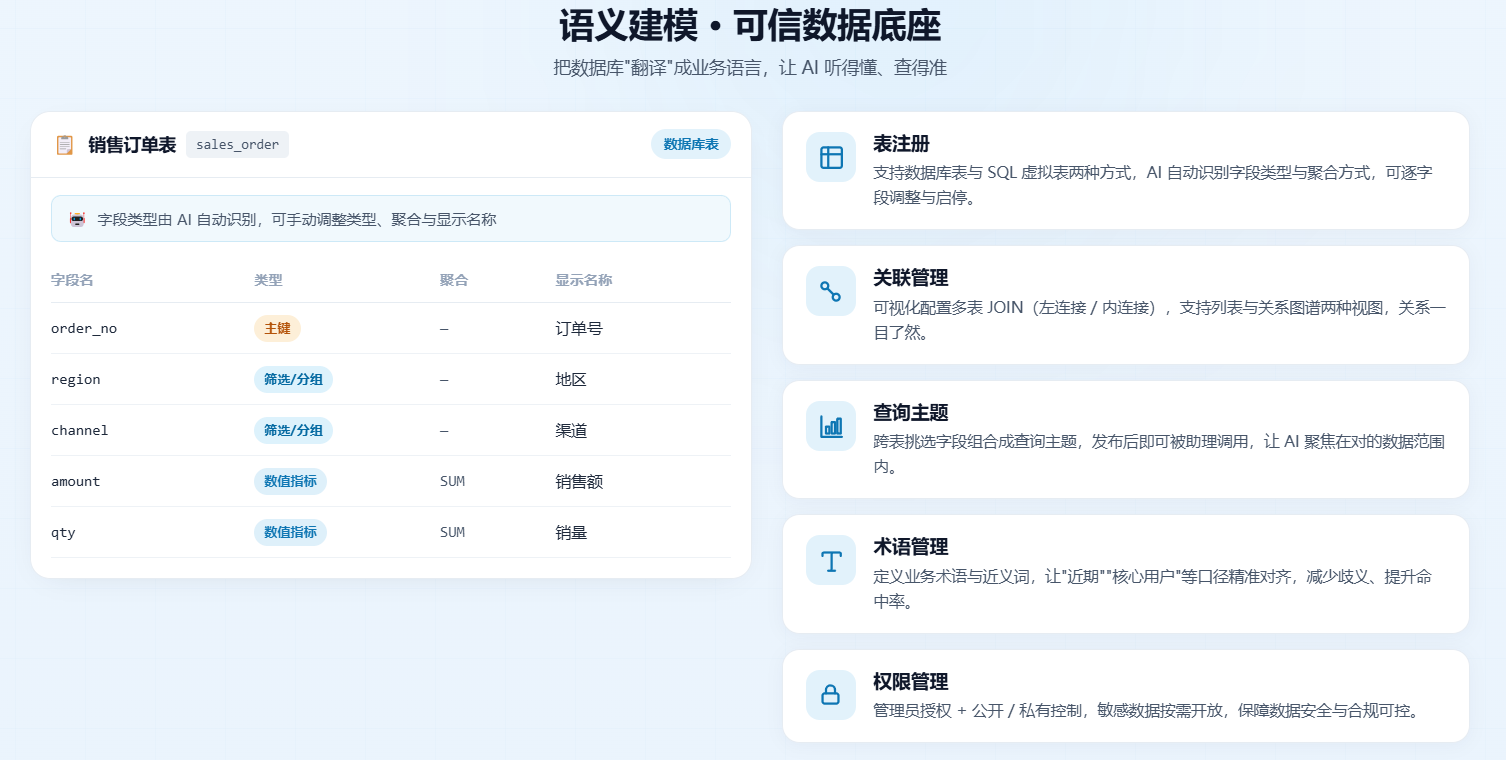
Task: Open the 术语管理 feature card title
Action: pos(911,547)
